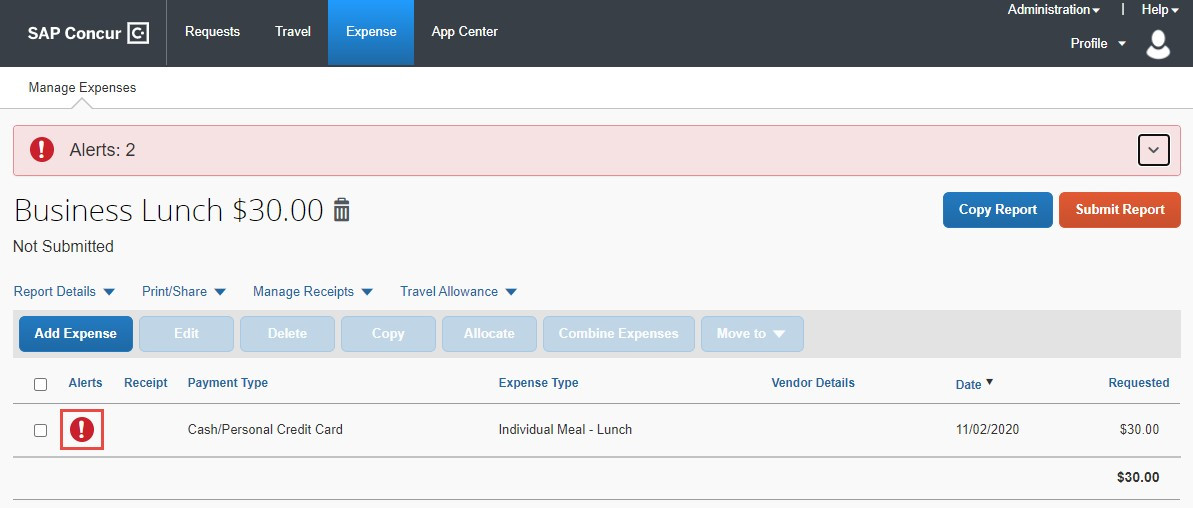The image size is (1193, 508).
Task: Click the red exclamation icon in Alerts banner
Action: click(41, 150)
